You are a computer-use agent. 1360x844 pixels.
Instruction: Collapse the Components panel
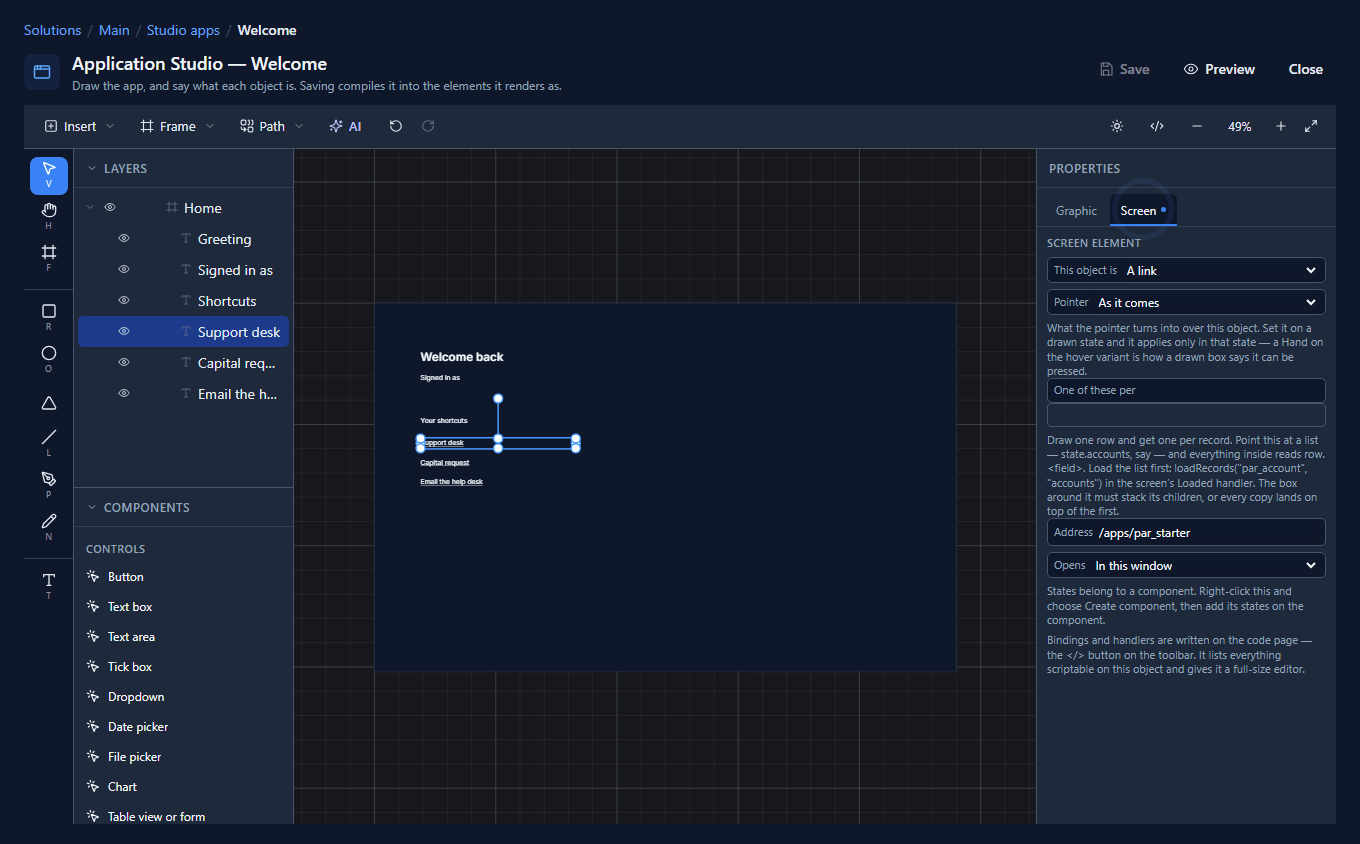pyautogui.click(x=92, y=508)
